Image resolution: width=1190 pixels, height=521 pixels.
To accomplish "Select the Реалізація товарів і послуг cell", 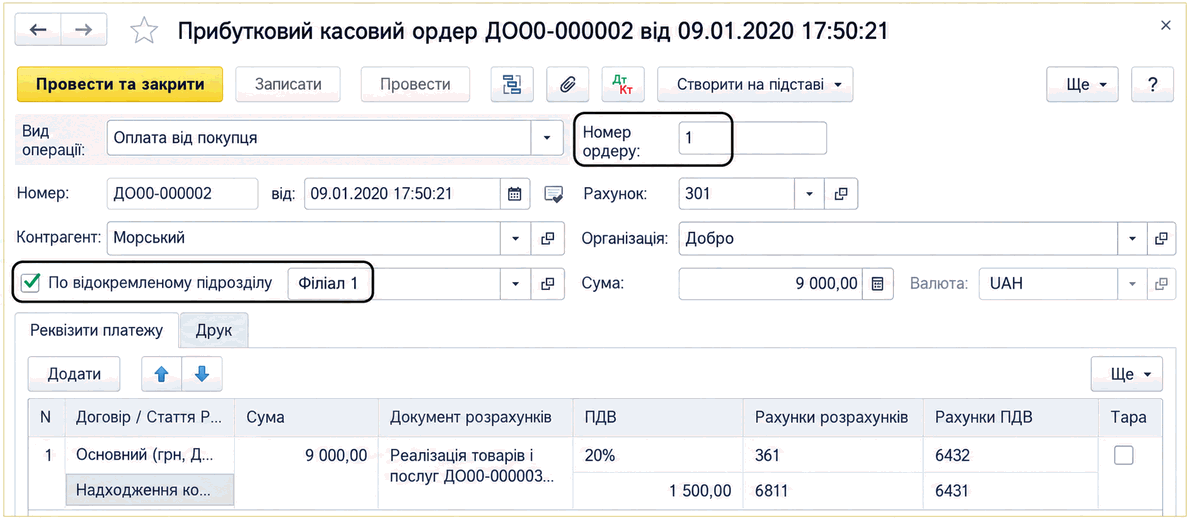I will click(477, 472).
